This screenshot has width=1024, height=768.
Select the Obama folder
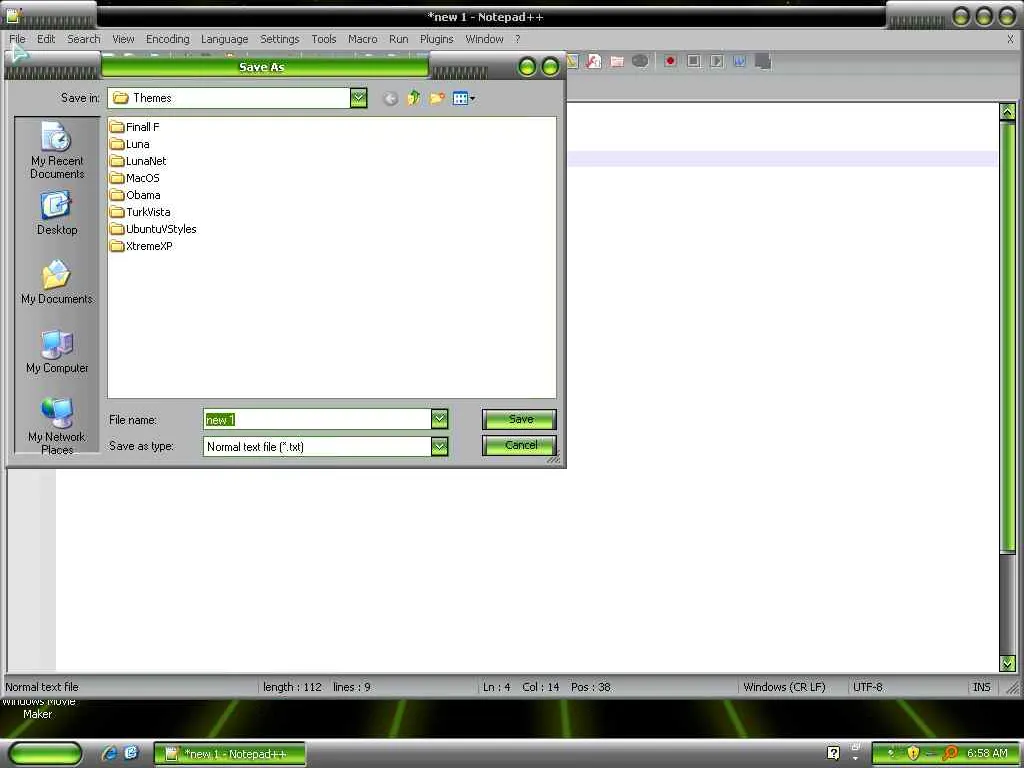pos(135,195)
